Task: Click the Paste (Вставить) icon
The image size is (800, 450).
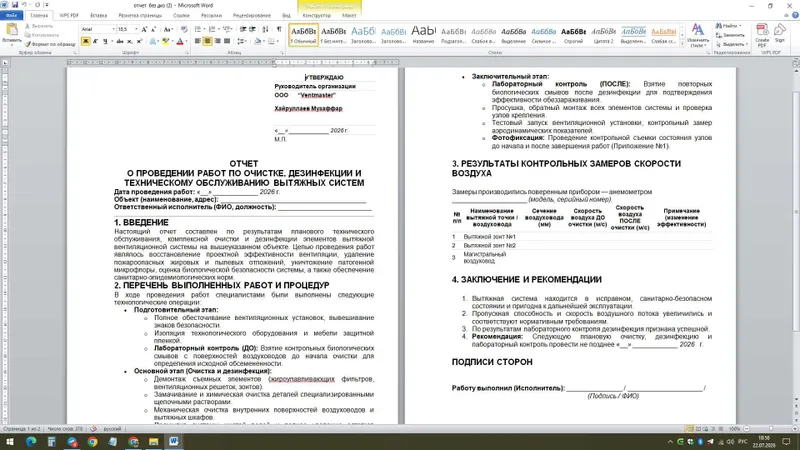Action: pos(11,31)
